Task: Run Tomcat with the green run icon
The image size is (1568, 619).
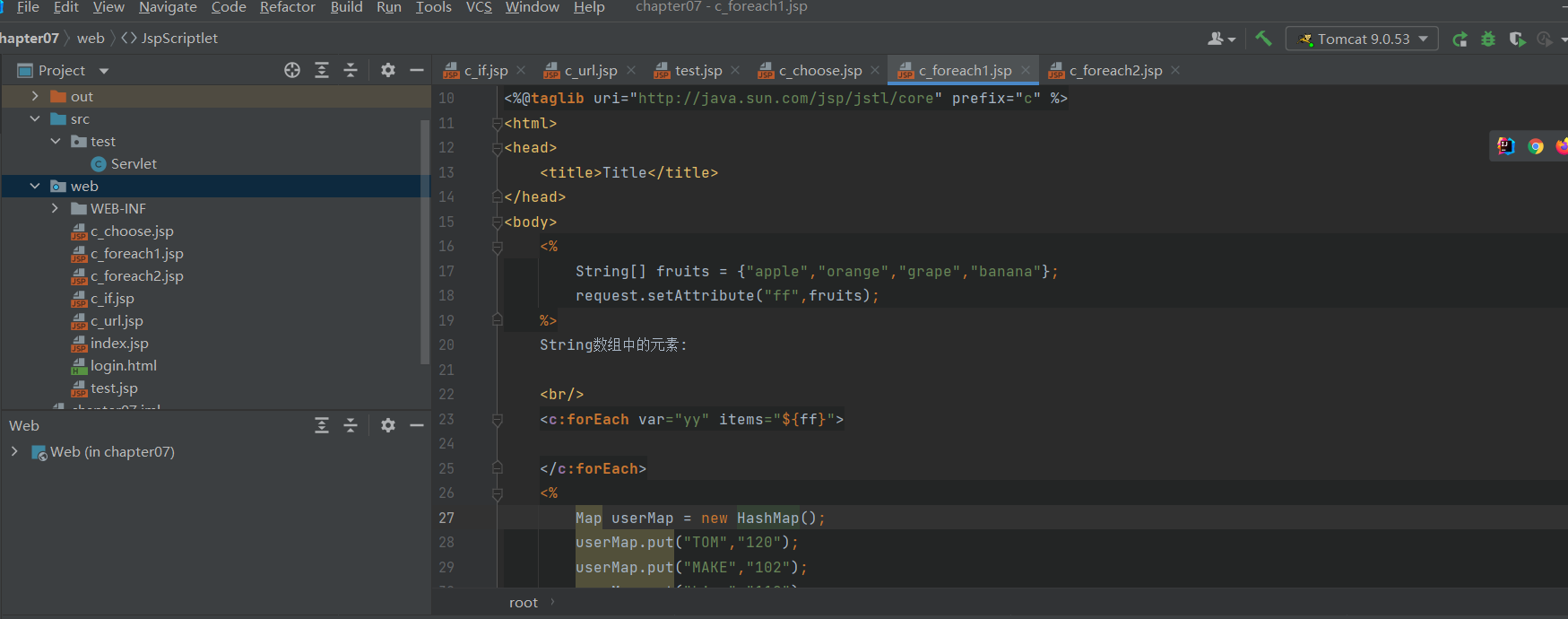Action: click(1460, 39)
